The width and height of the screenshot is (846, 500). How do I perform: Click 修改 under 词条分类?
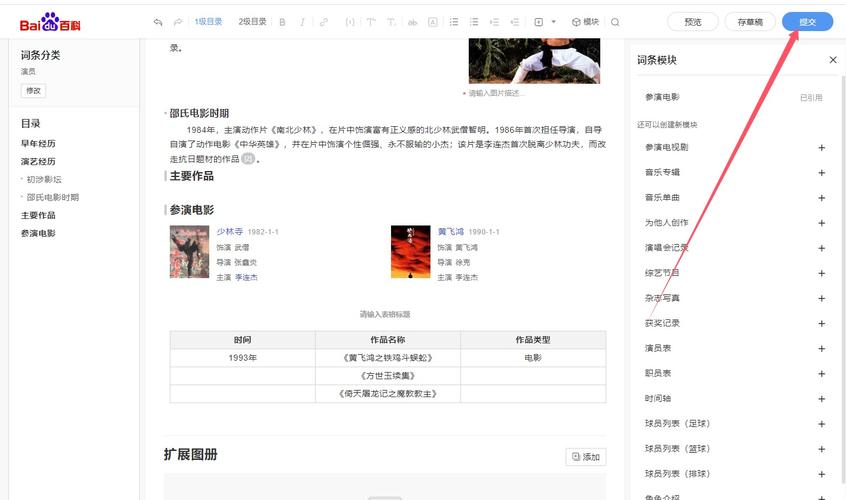(x=33, y=91)
